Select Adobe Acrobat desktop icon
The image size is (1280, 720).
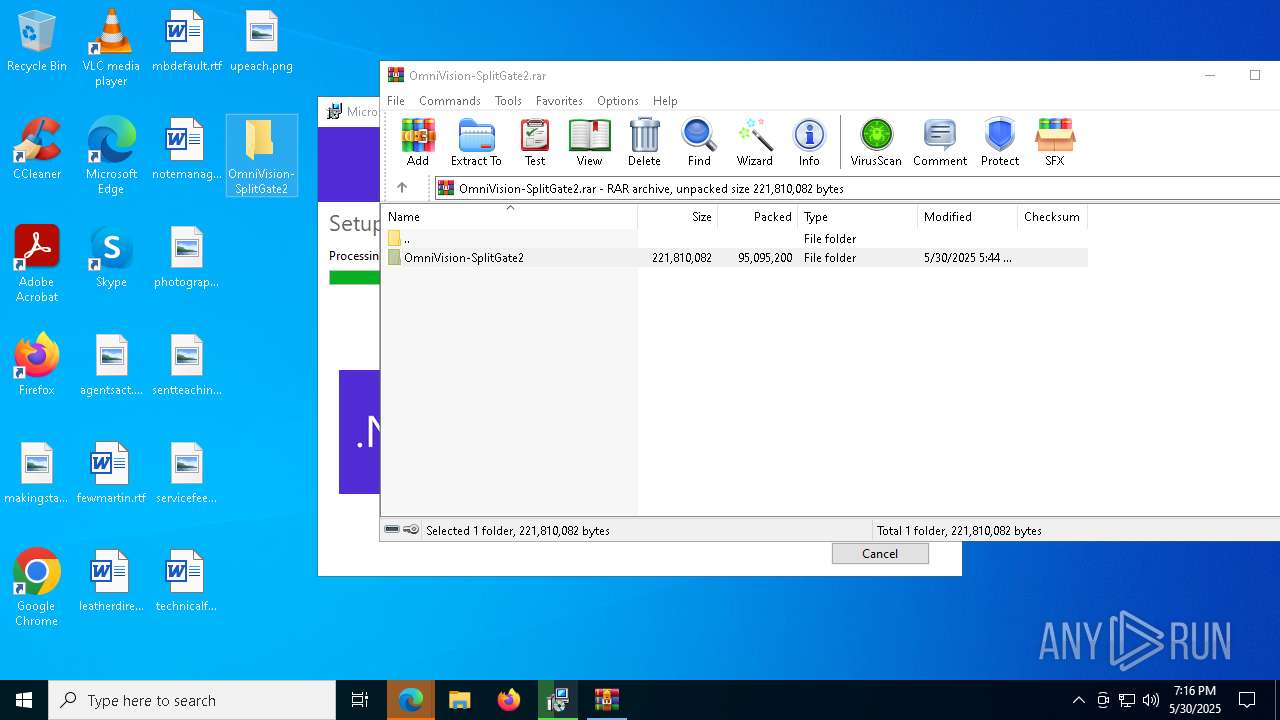(x=36, y=264)
